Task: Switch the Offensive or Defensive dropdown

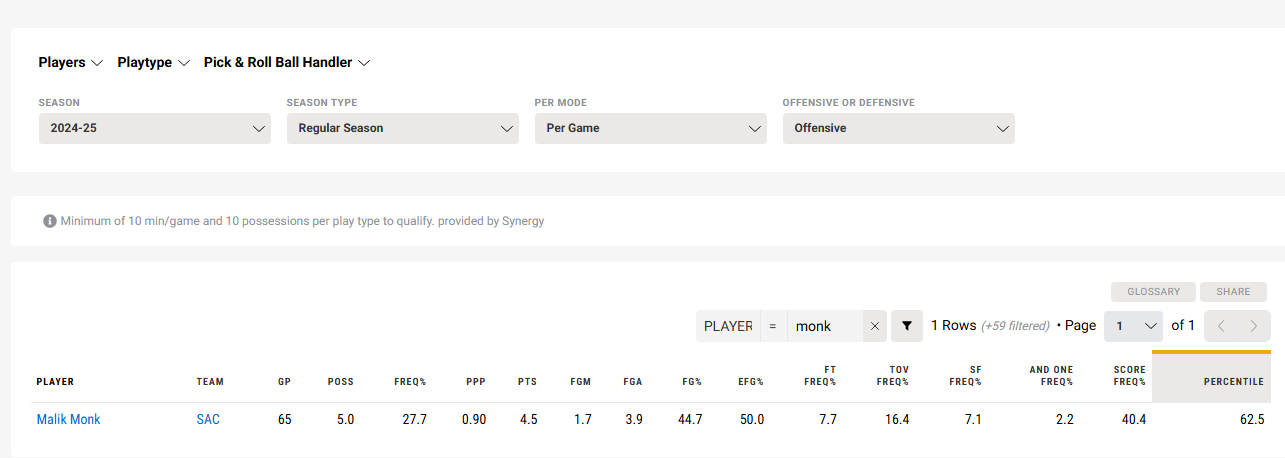Action: [898, 128]
